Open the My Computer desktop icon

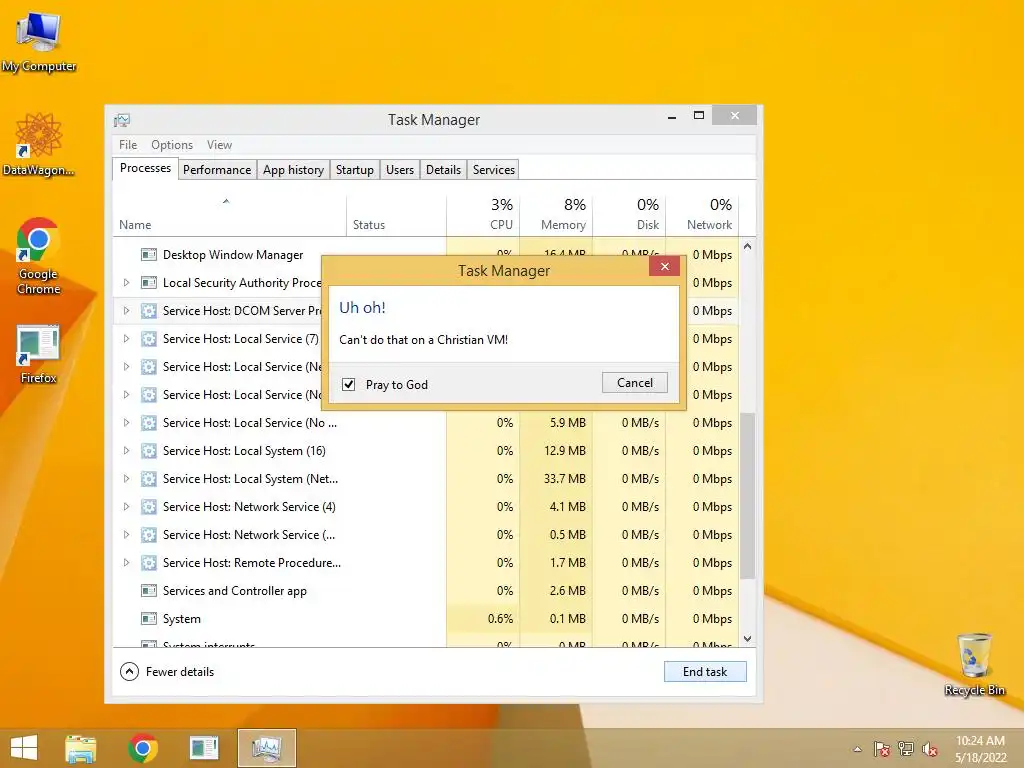point(39,39)
